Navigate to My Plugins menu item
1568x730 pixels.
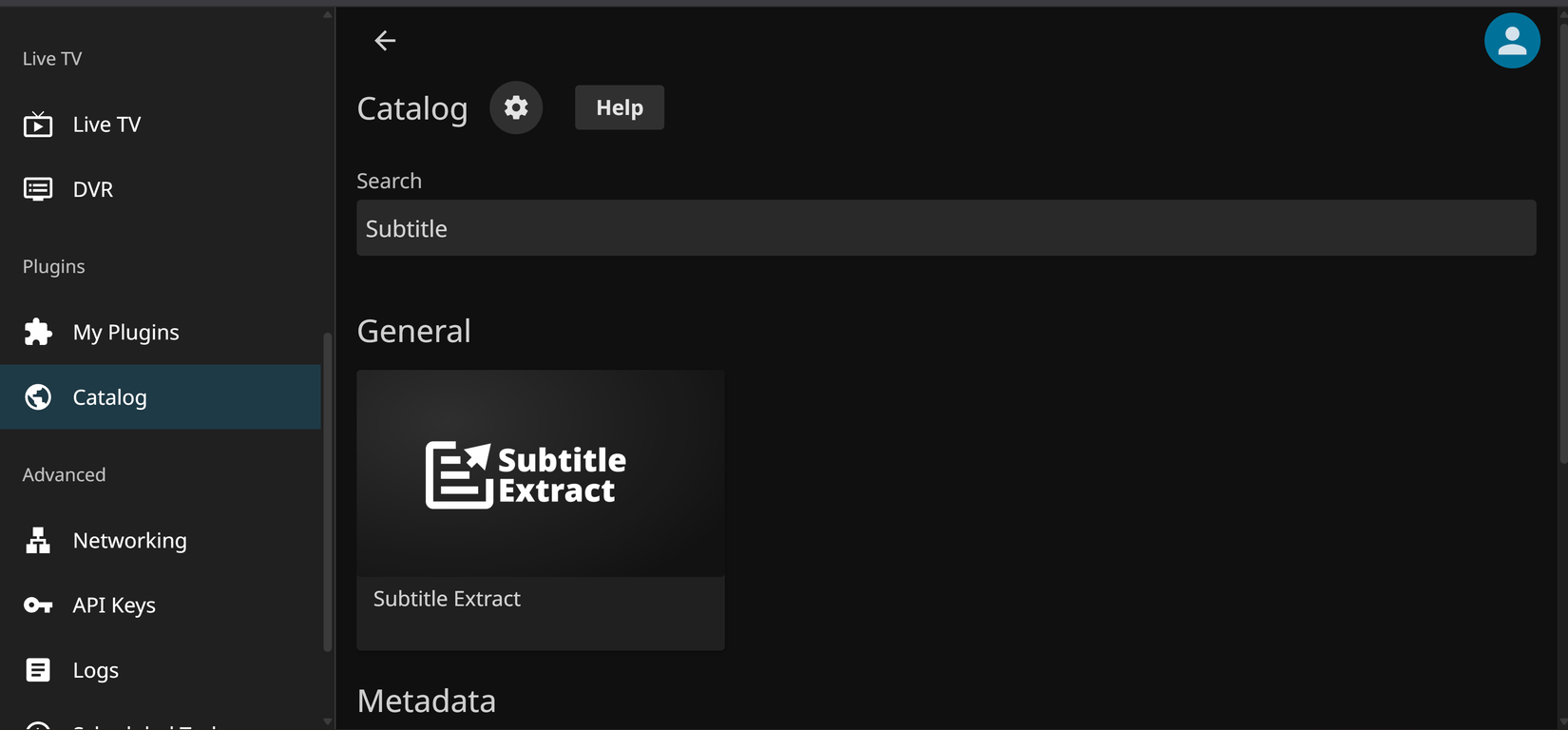tap(125, 332)
